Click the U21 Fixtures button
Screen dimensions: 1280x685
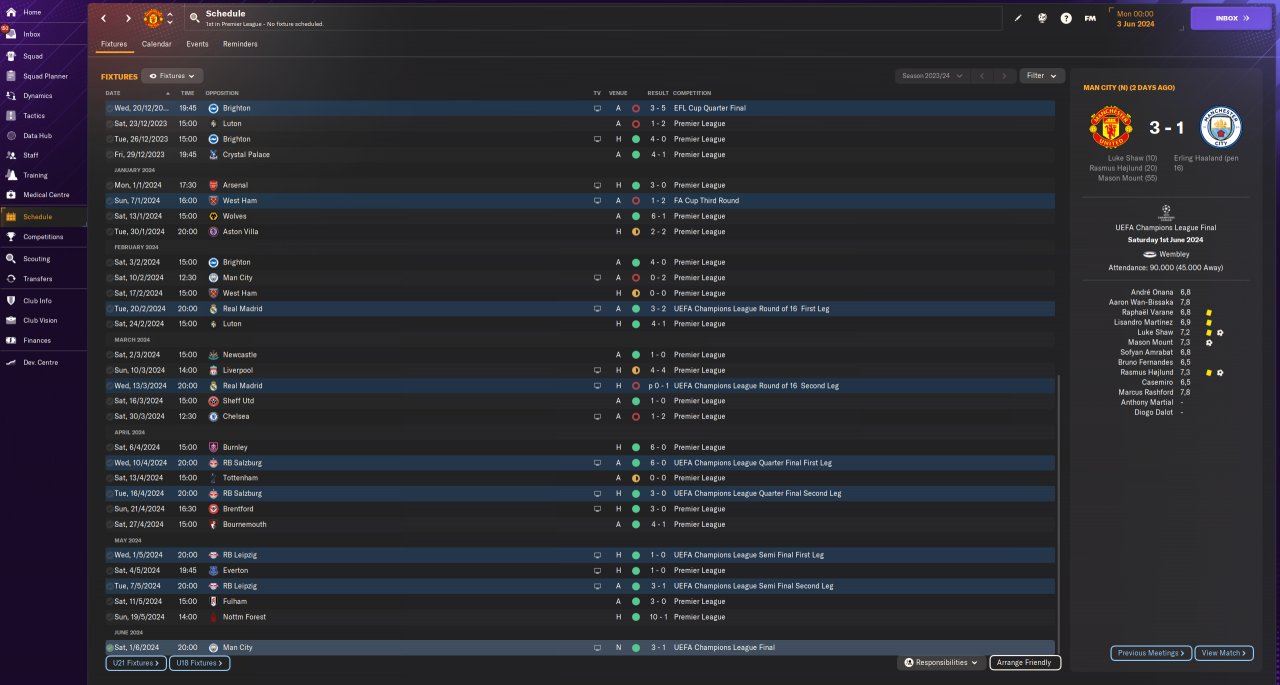point(134,663)
